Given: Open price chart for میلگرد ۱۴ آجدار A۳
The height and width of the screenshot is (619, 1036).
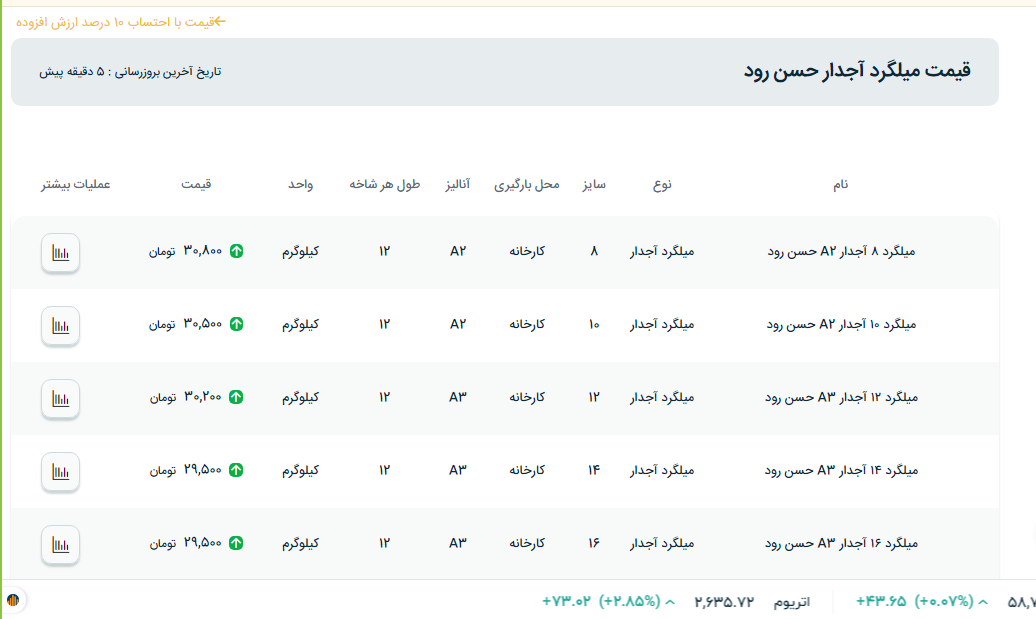Looking at the screenshot, I should tap(61, 471).
